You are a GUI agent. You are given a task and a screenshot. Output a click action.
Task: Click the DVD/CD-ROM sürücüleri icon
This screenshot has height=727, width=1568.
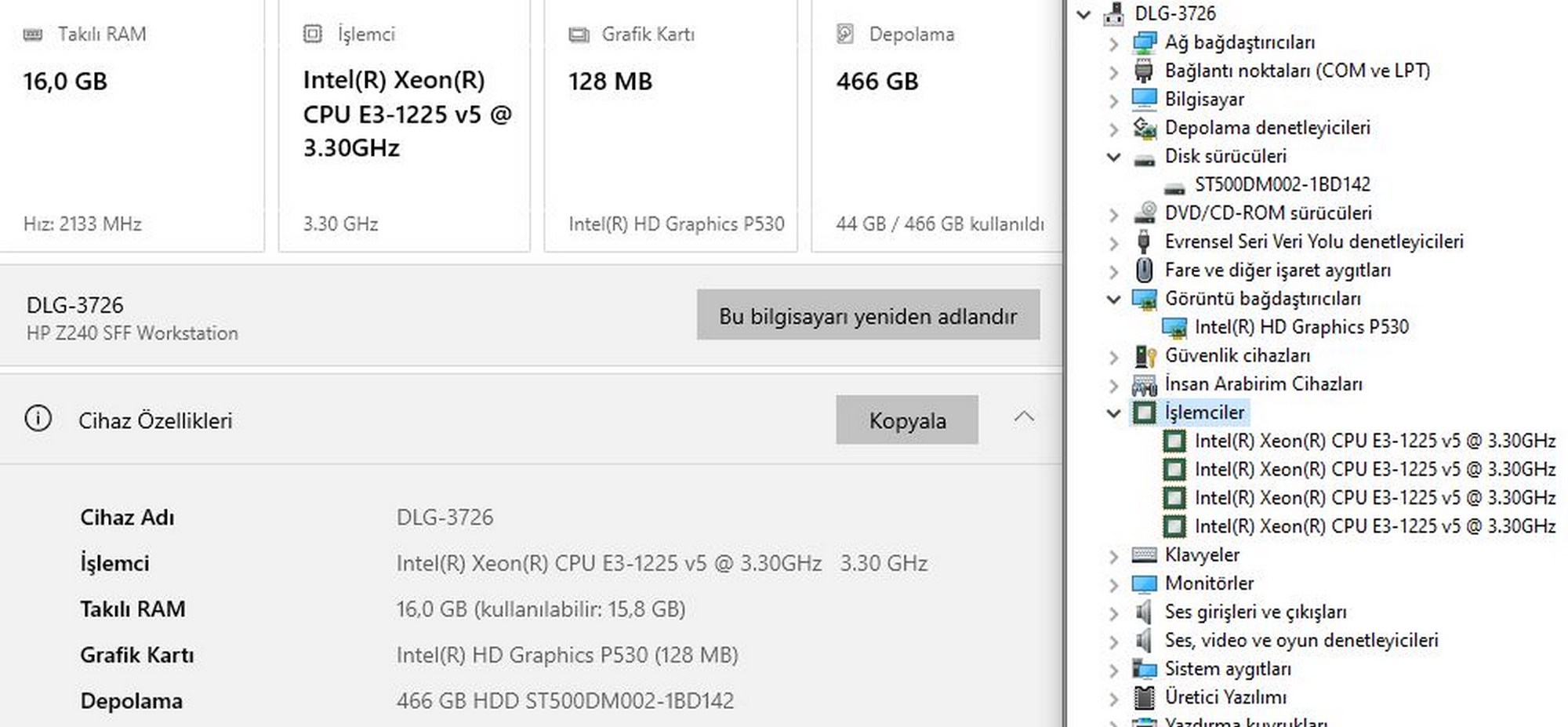coord(1145,213)
